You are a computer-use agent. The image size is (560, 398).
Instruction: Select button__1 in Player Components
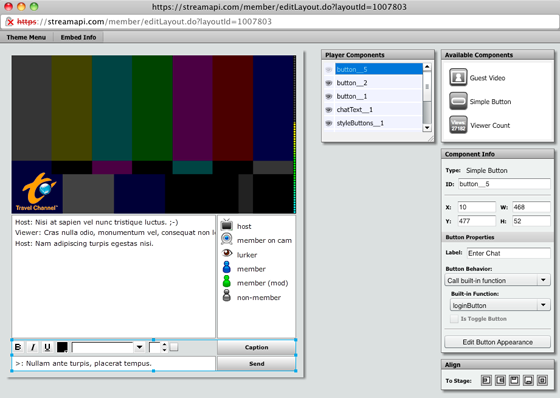379,96
